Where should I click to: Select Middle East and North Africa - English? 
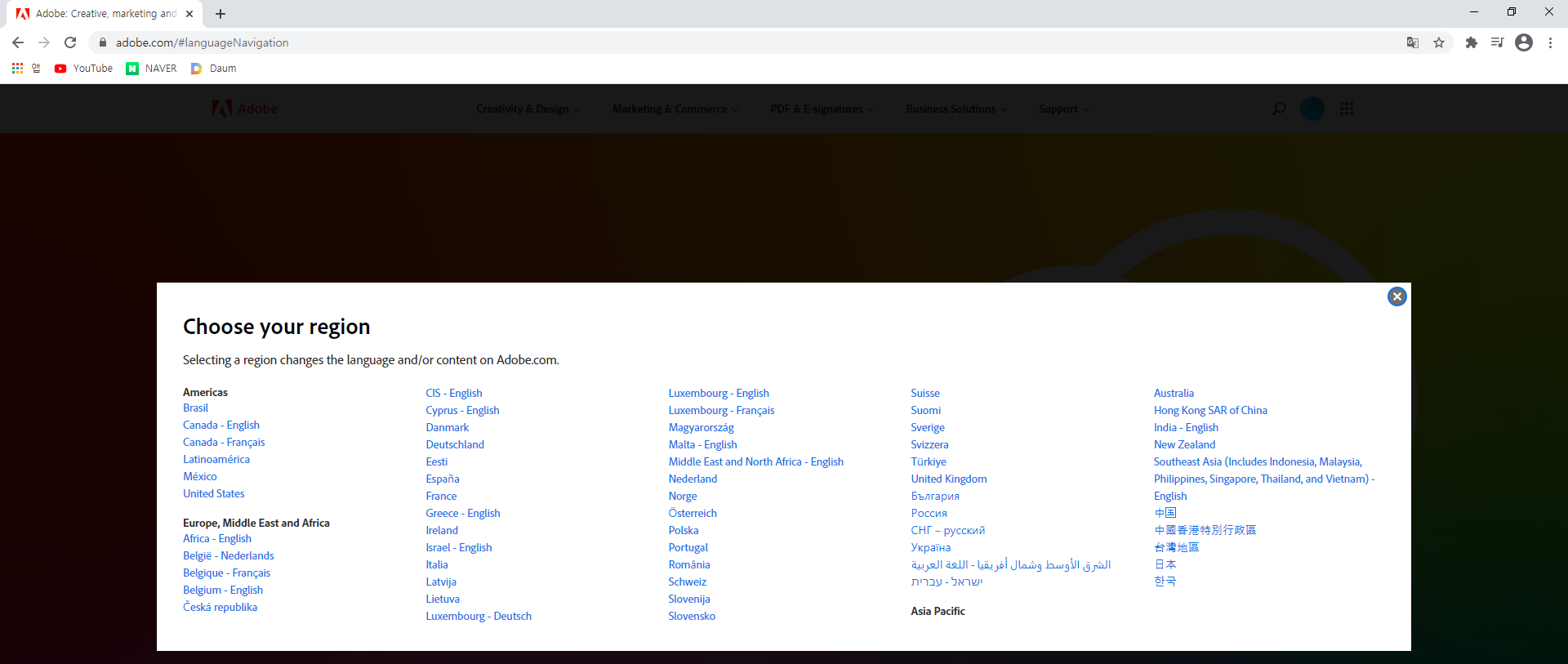tap(755, 462)
